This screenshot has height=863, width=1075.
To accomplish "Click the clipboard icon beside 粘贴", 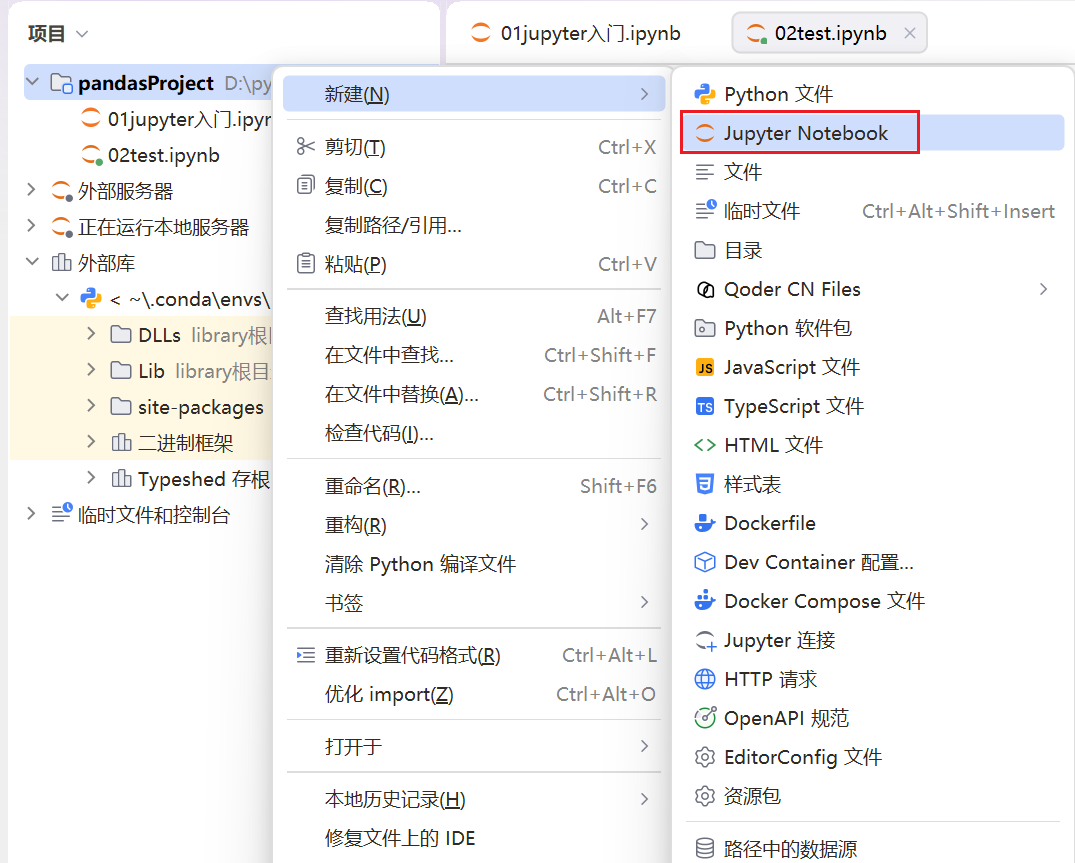I will coord(305,263).
